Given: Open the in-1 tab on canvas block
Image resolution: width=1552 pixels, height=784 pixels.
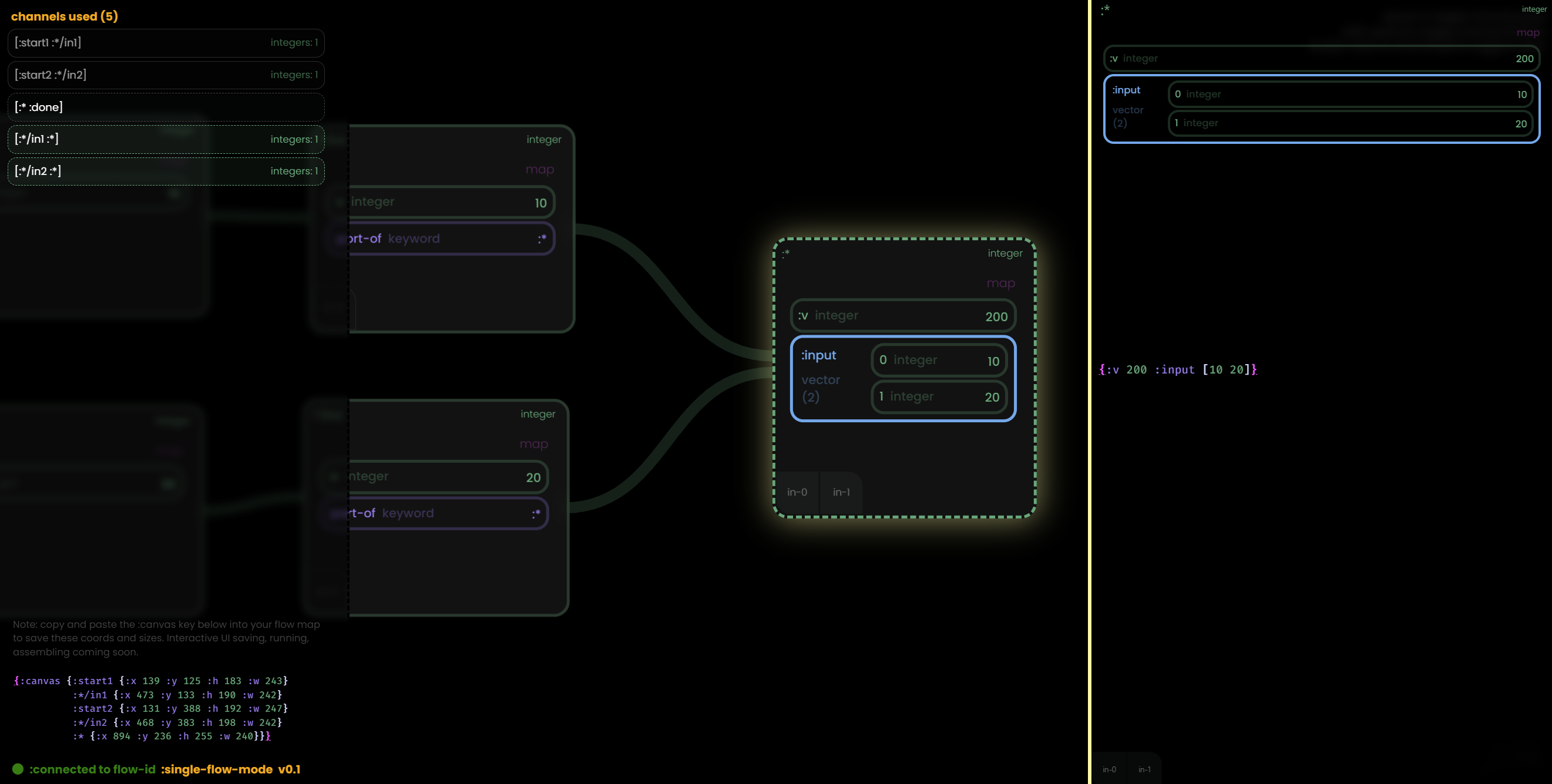Looking at the screenshot, I should pos(841,492).
